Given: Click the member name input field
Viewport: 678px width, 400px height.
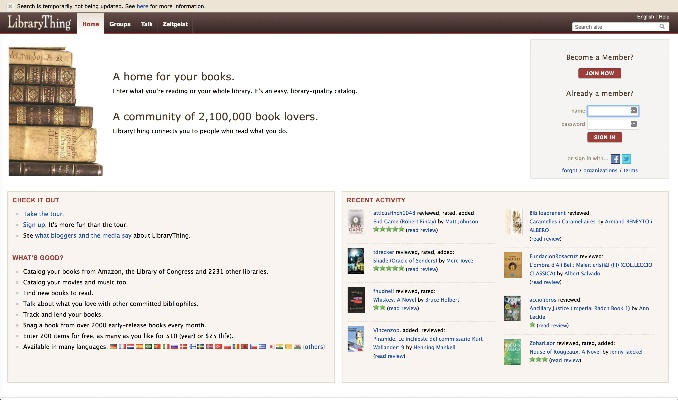Looking at the screenshot, I should pyautogui.click(x=611, y=110).
